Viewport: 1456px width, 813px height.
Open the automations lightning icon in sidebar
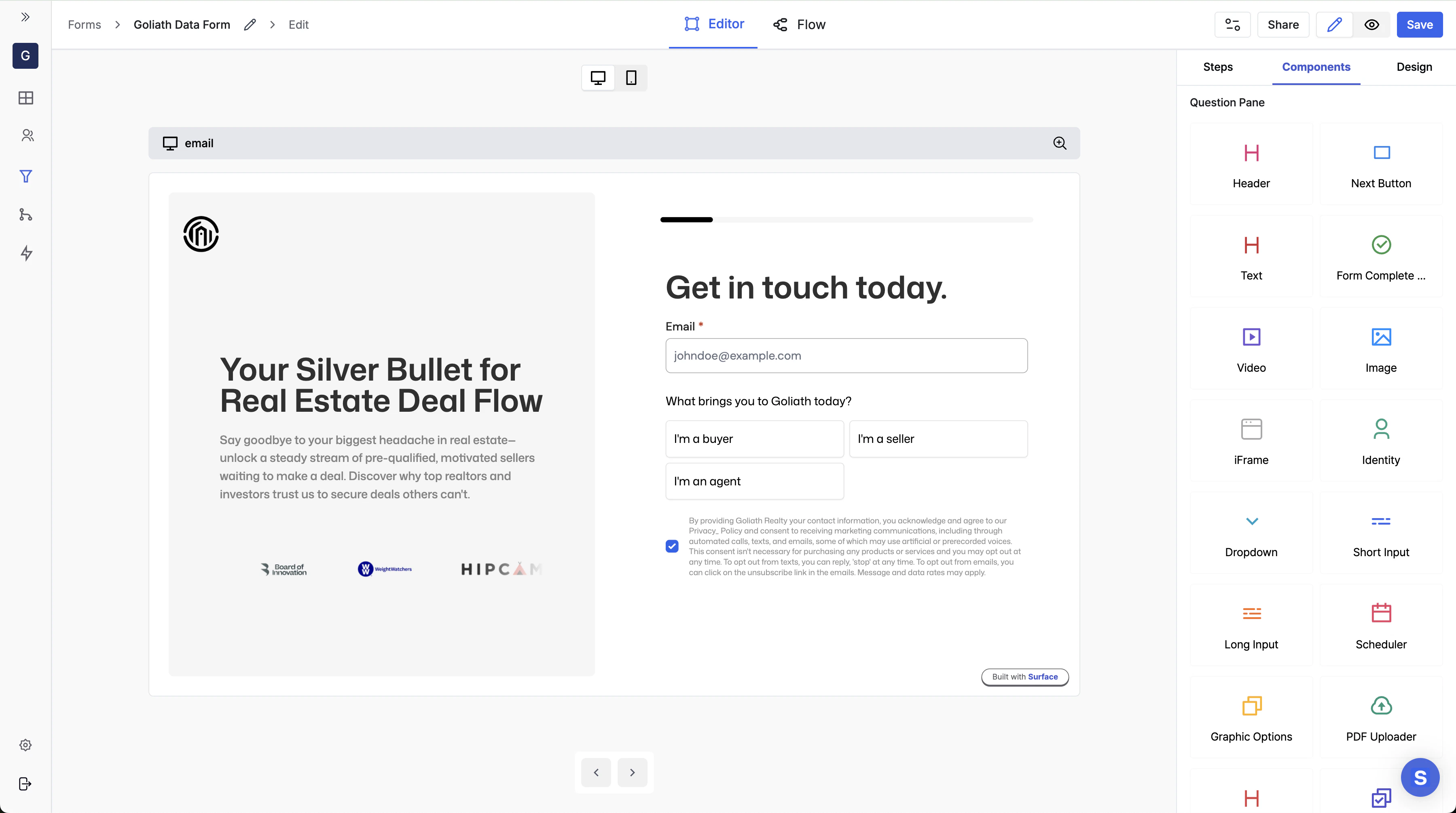pos(25,253)
